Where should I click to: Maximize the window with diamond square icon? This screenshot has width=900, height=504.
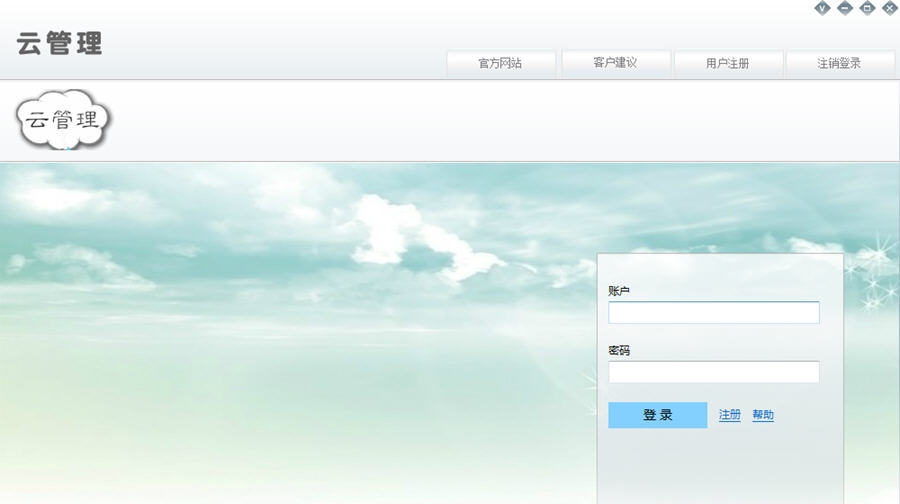(867, 8)
